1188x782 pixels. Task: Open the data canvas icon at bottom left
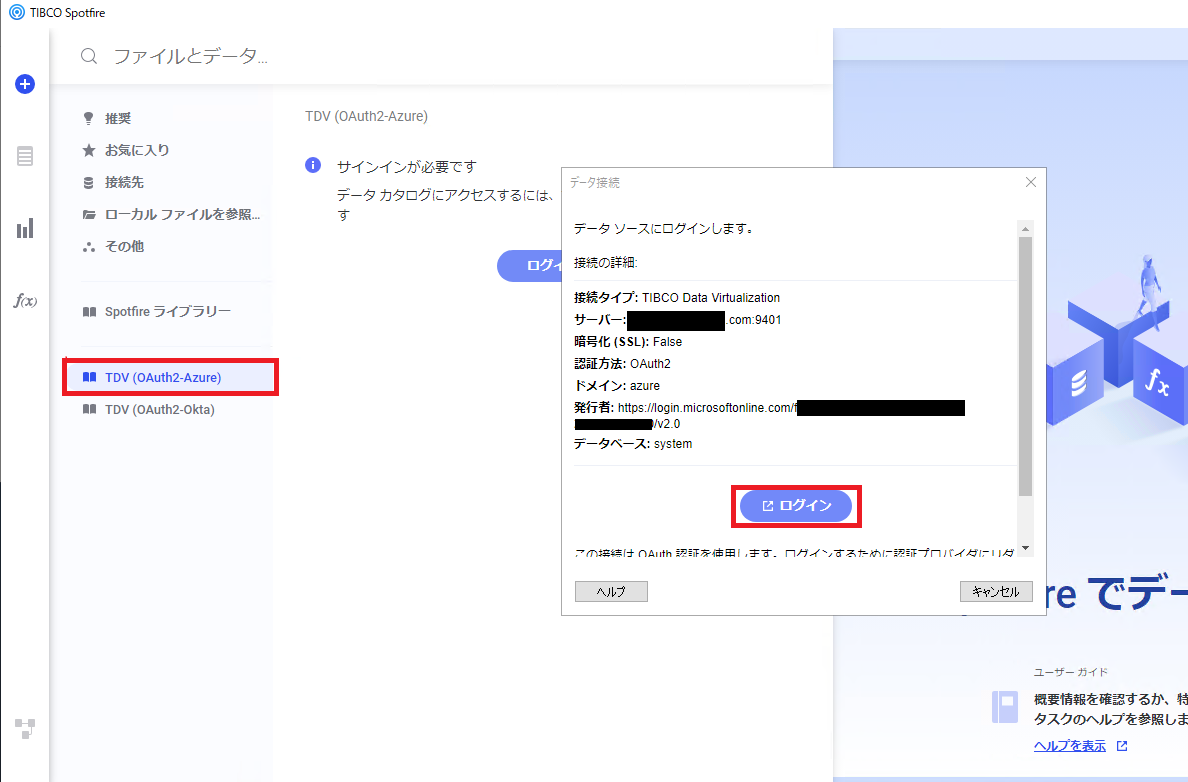coord(25,728)
